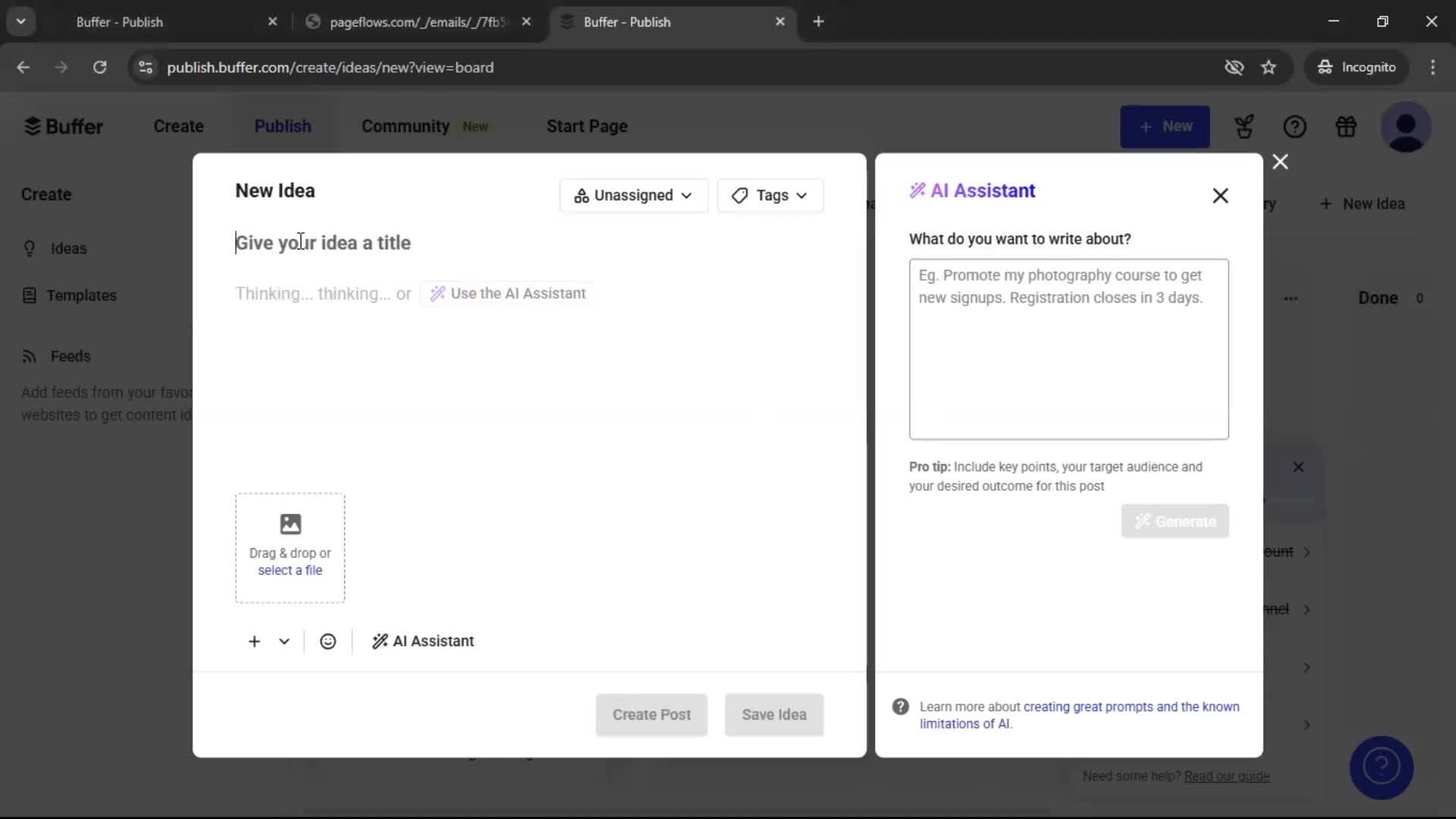
Task: Open the help chat bubble bottom-right
Action: click(1381, 767)
